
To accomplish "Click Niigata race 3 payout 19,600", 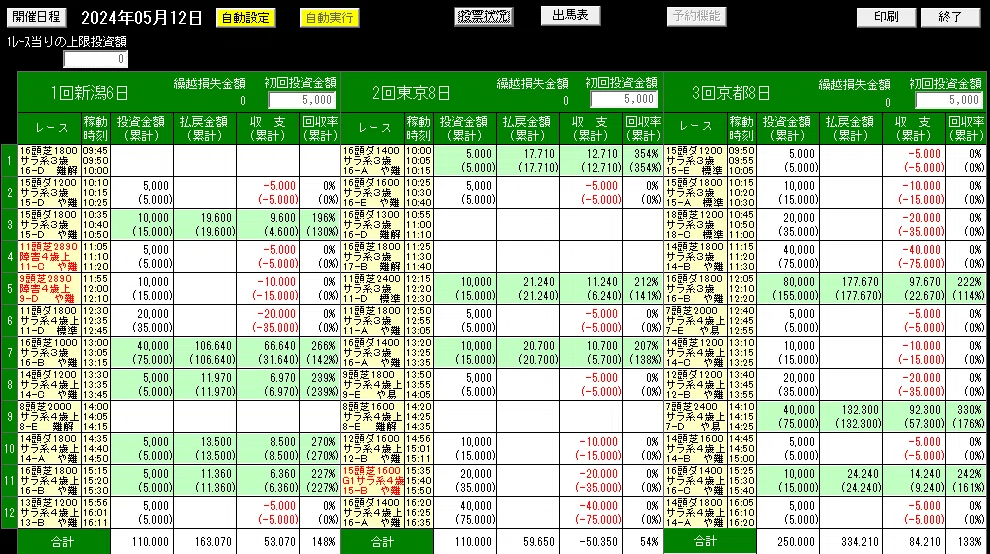I will click(216, 218).
